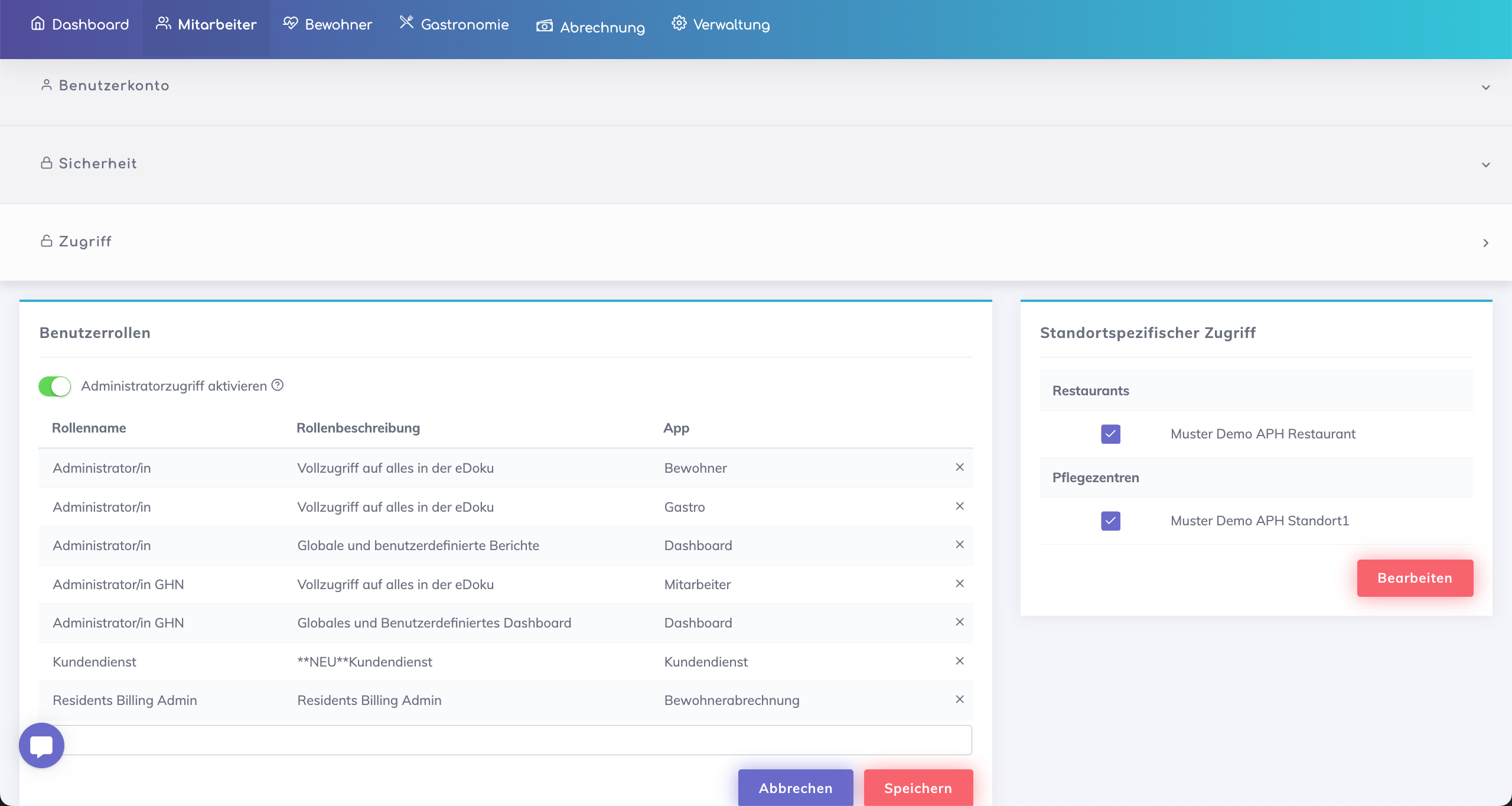Click the Gastronomie cutlery icon

click(x=406, y=22)
